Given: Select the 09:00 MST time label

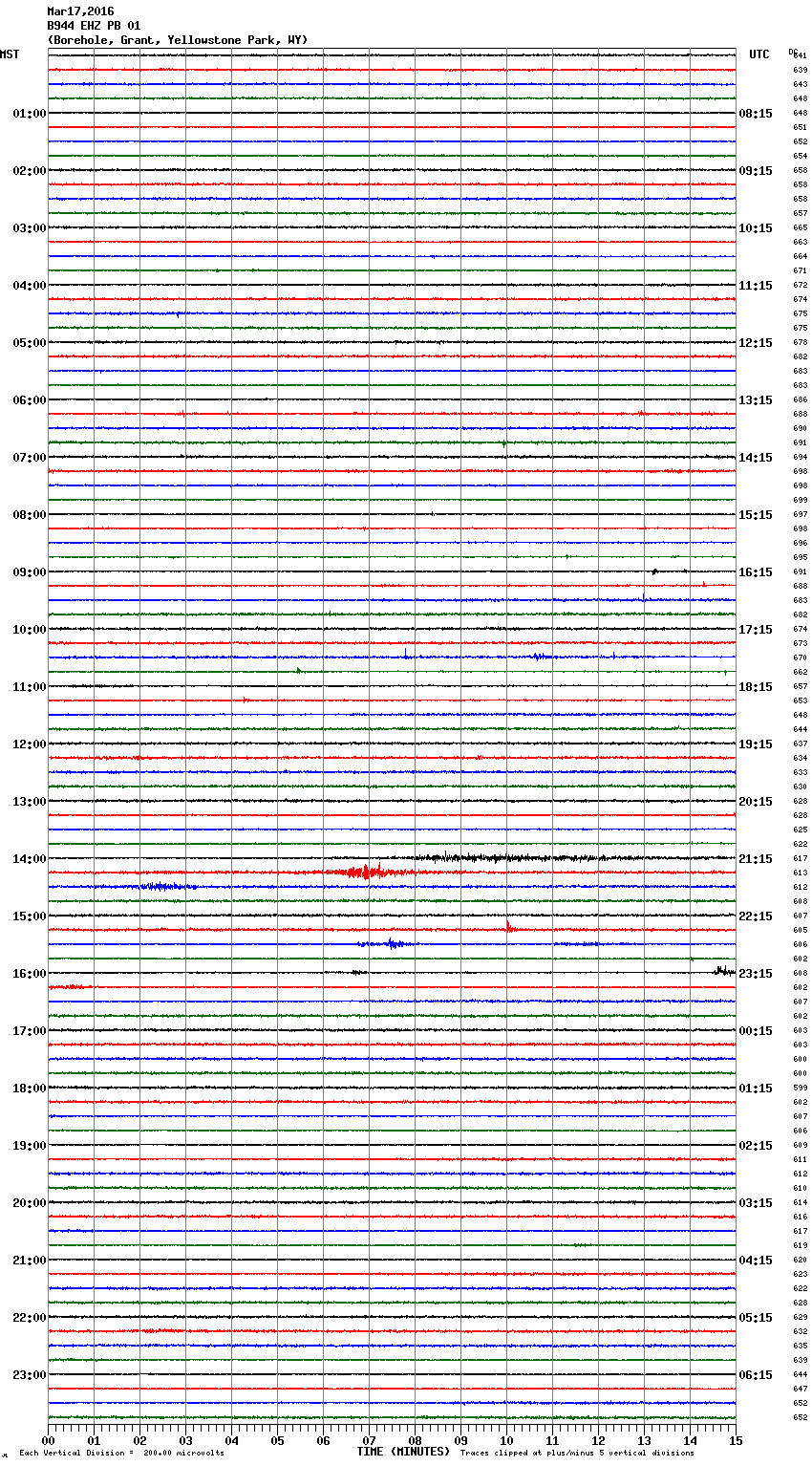Looking at the screenshot, I should tap(30, 572).
